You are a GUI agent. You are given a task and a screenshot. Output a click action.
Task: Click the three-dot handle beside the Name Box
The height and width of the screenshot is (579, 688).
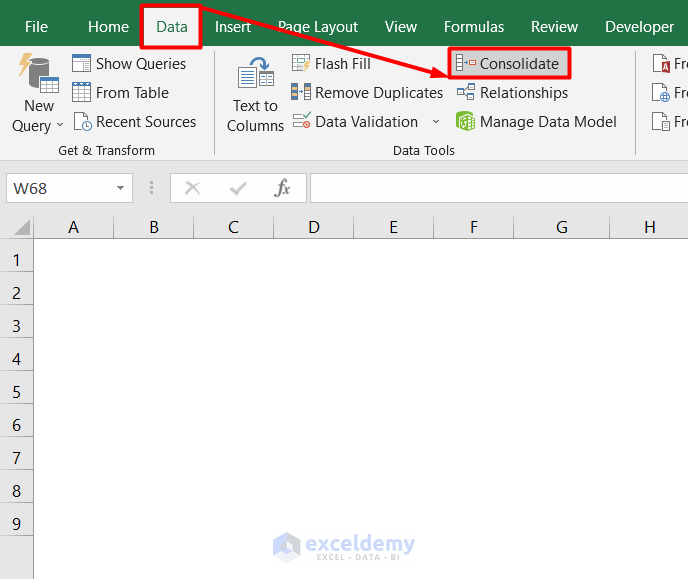(151, 188)
